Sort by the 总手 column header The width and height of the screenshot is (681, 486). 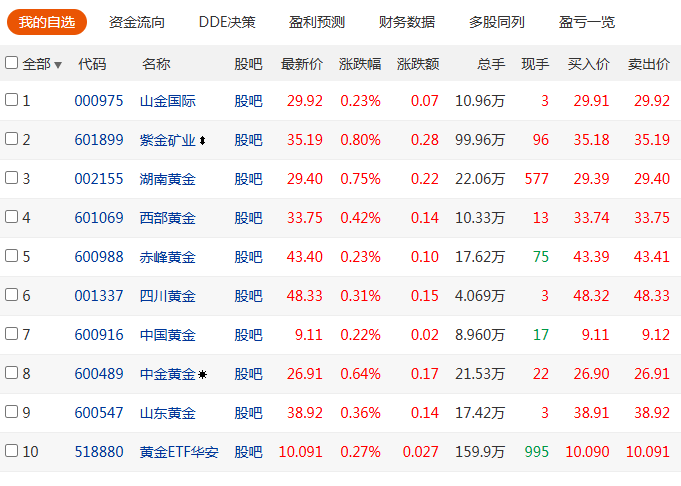491,64
